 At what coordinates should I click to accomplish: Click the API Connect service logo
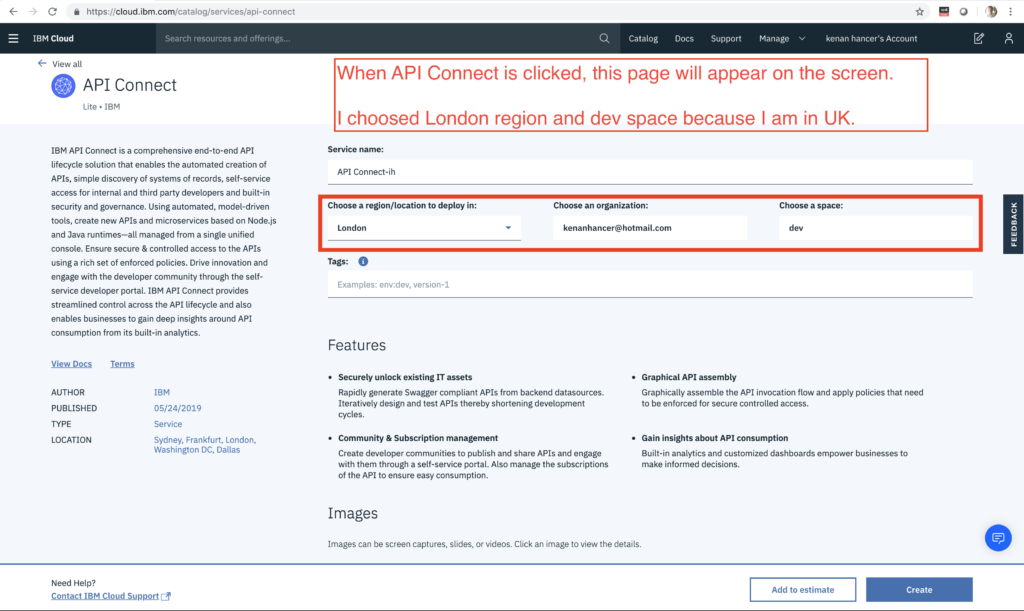[63, 86]
